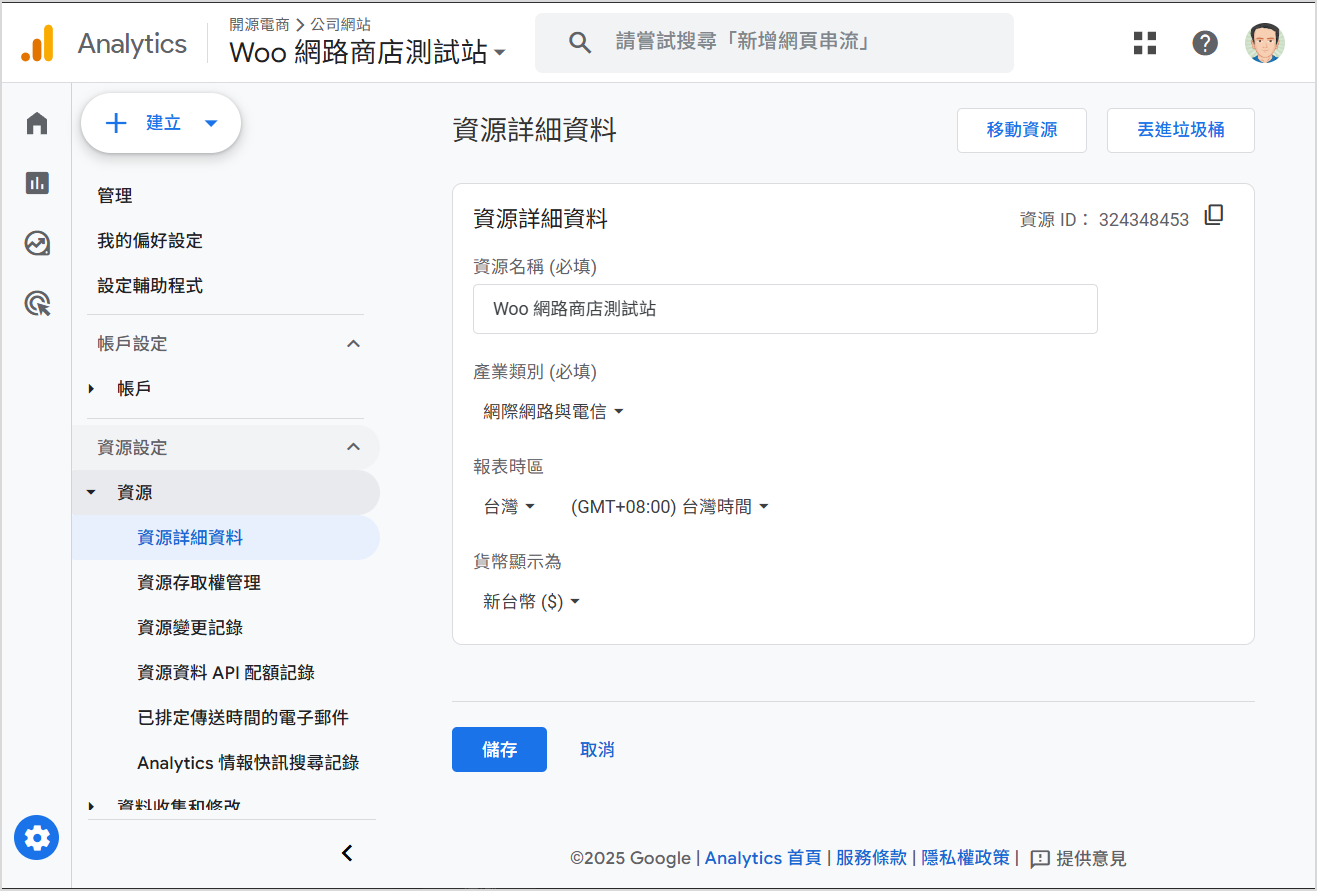Open 資源存取權管理 in sidebar
This screenshot has height=891, width=1317.
pyautogui.click(x=199, y=583)
